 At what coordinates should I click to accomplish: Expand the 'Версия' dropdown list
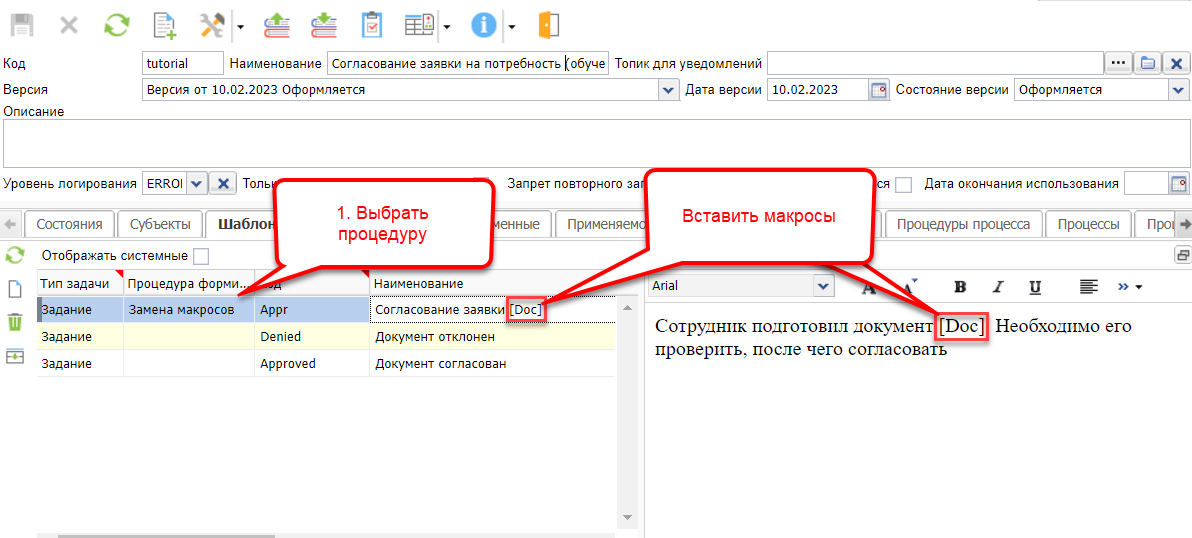pyautogui.click(x=669, y=90)
